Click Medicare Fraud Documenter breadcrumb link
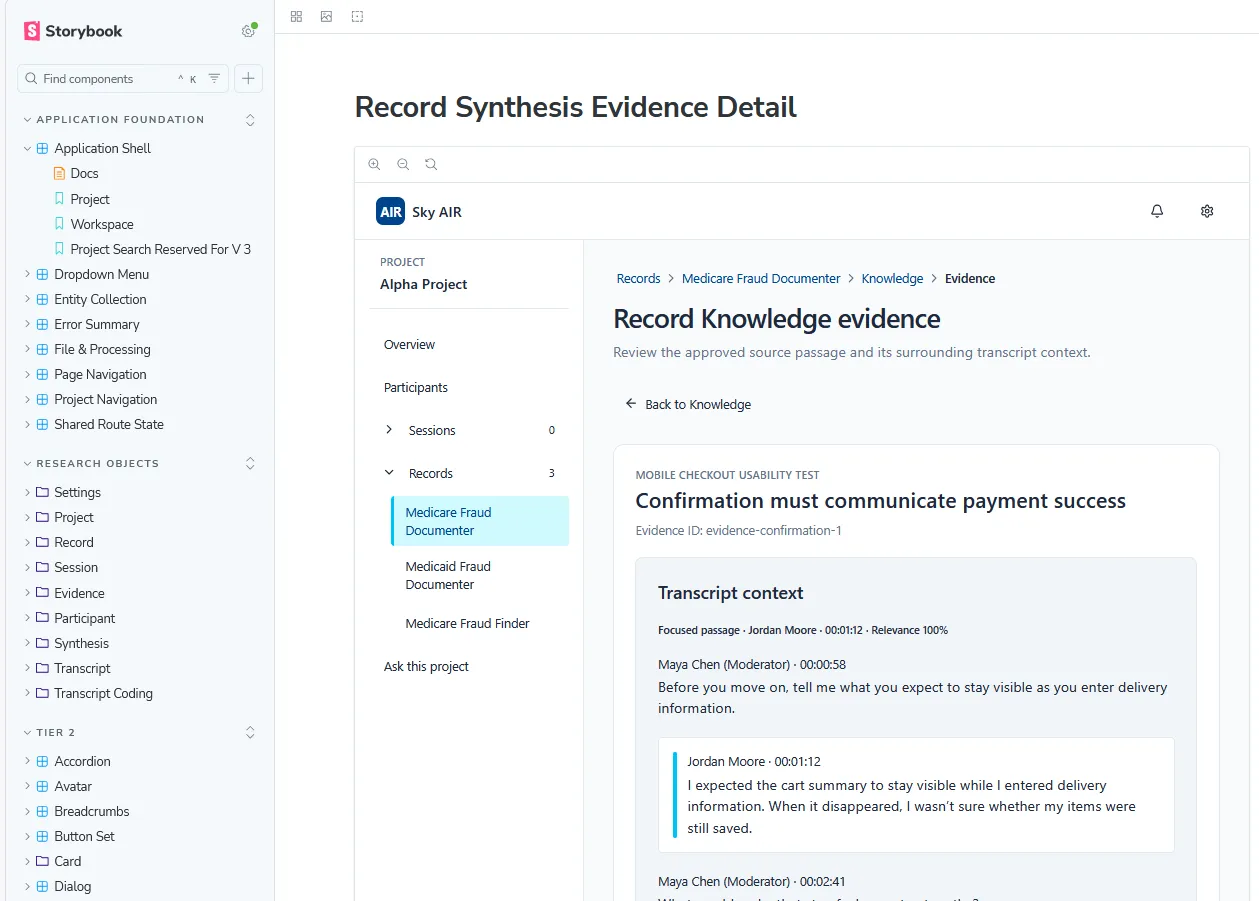The width and height of the screenshot is (1259, 901). tap(761, 278)
